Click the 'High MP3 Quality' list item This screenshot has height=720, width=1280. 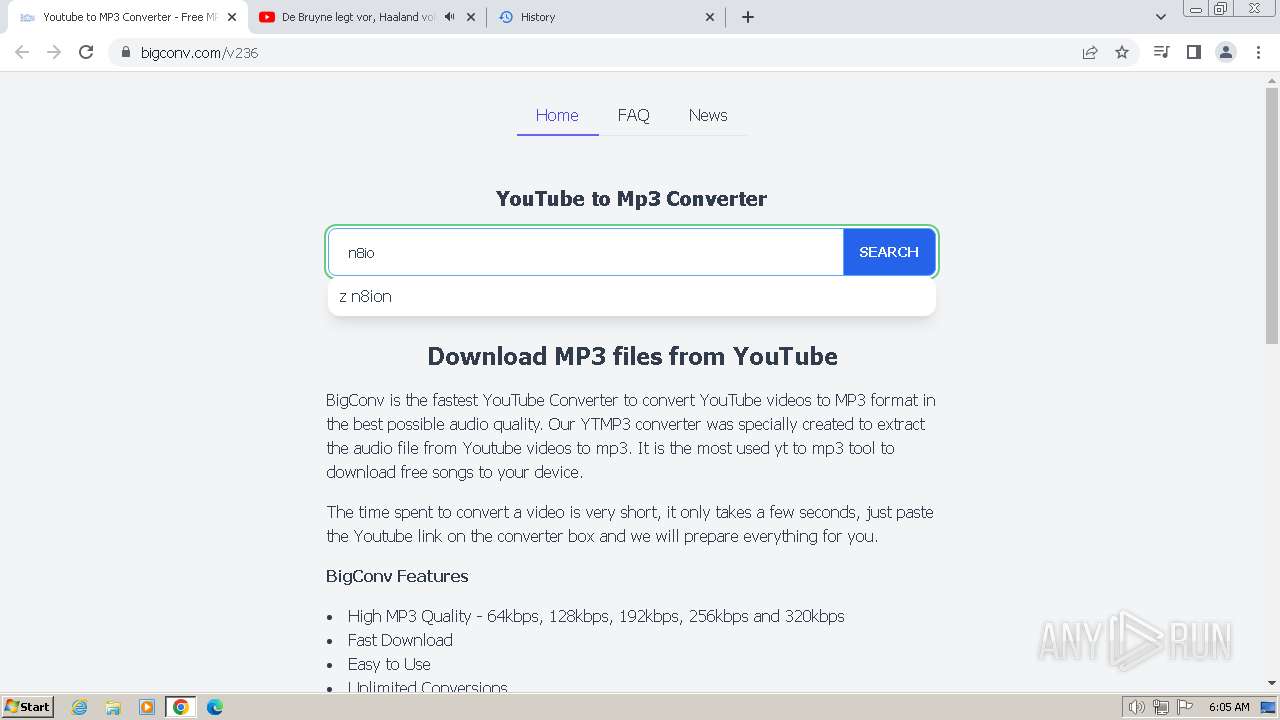tap(596, 616)
